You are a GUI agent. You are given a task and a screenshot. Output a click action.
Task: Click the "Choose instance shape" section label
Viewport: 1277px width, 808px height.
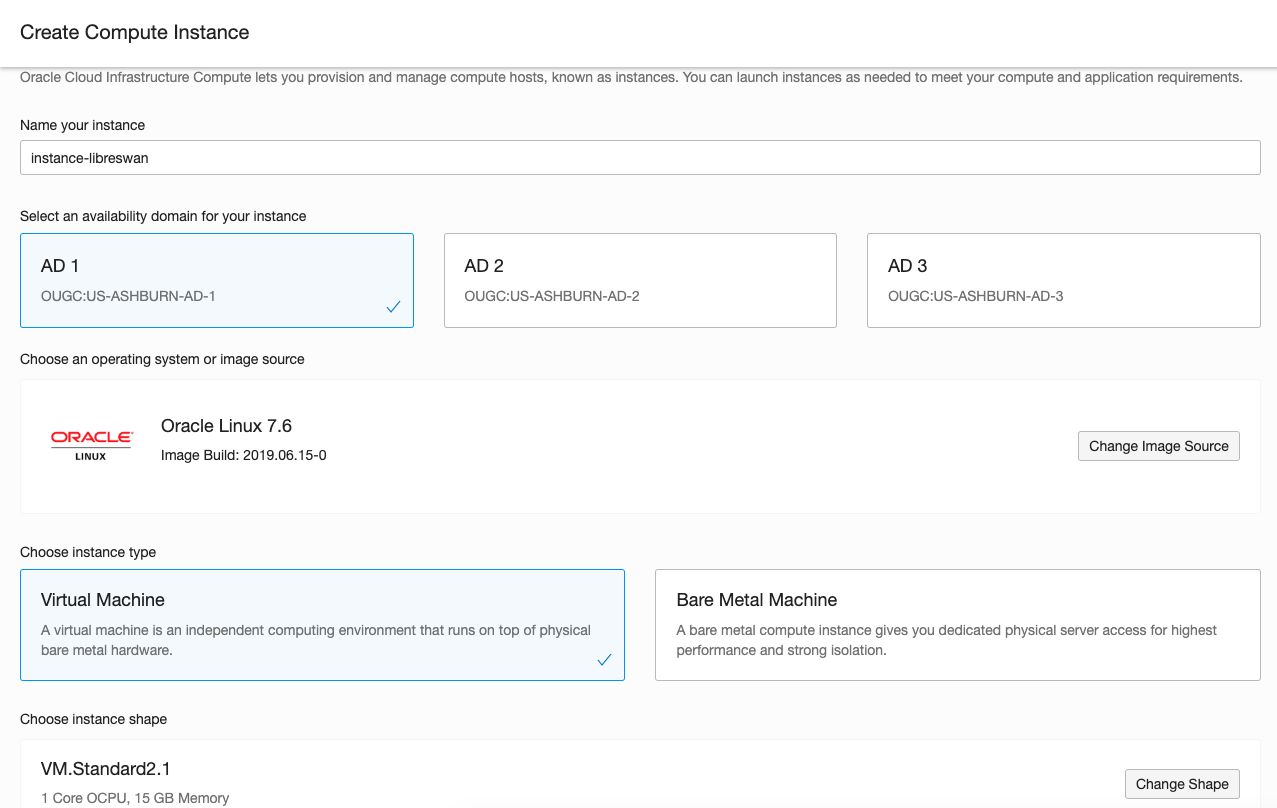(x=93, y=719)
